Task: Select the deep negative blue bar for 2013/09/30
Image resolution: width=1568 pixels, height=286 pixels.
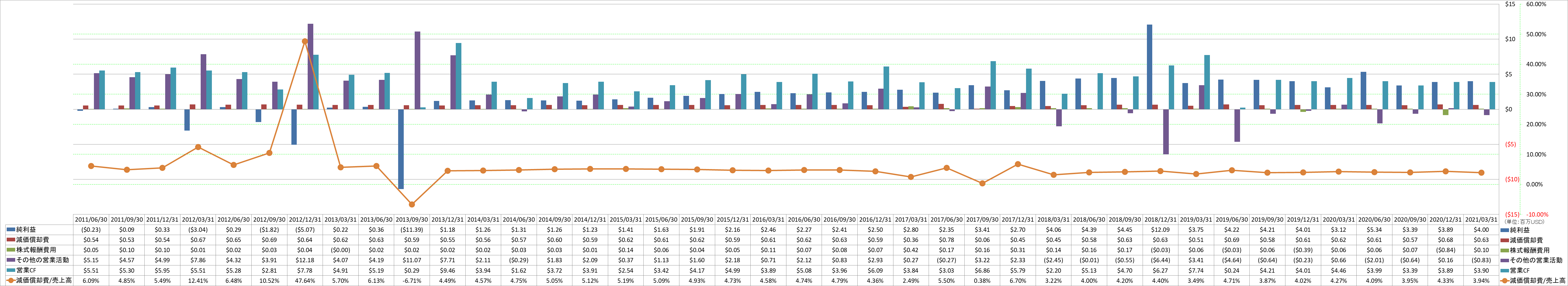Action: (401, 149)
